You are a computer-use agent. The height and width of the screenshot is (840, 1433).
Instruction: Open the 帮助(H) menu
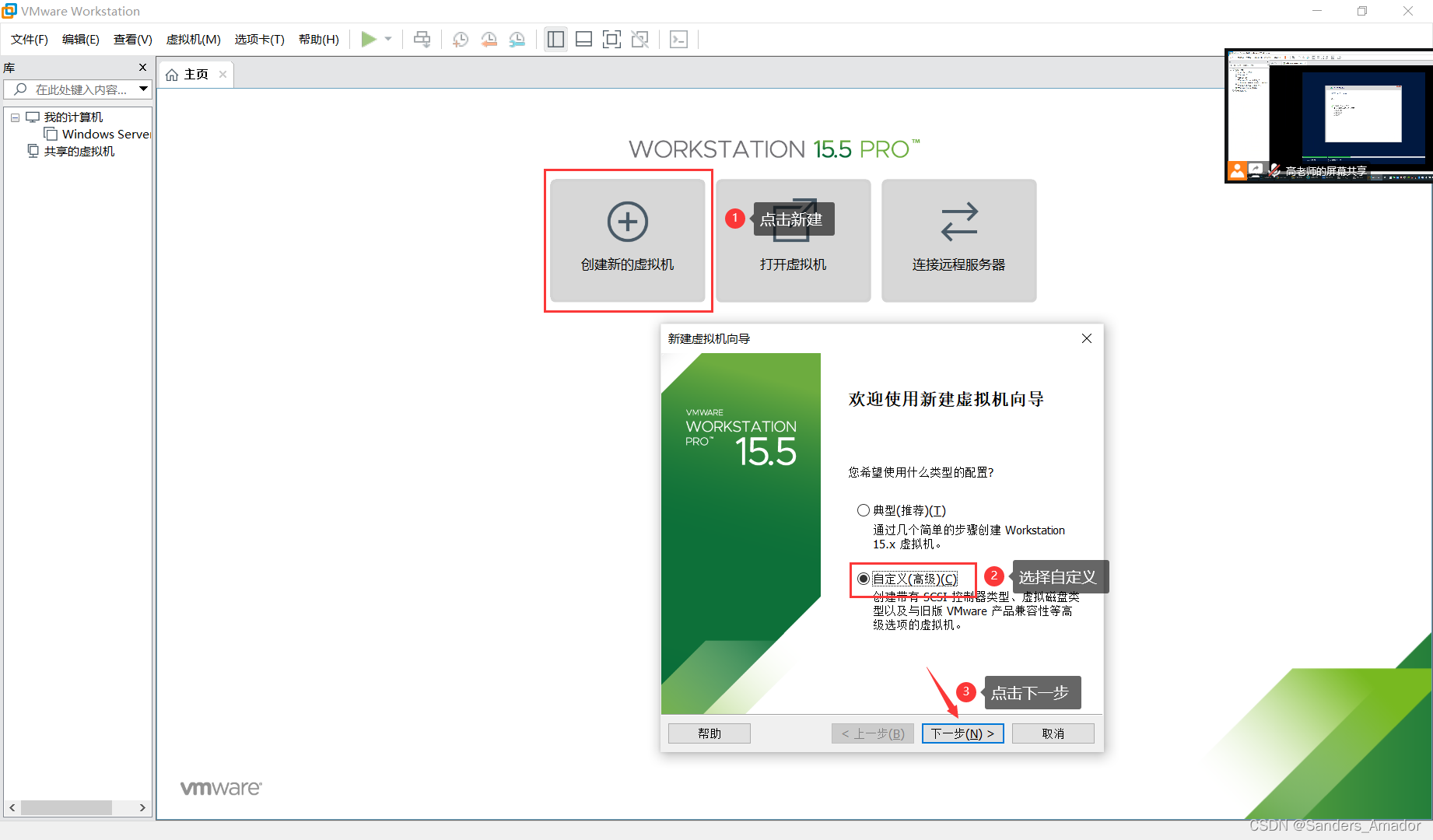click(319, 39)
